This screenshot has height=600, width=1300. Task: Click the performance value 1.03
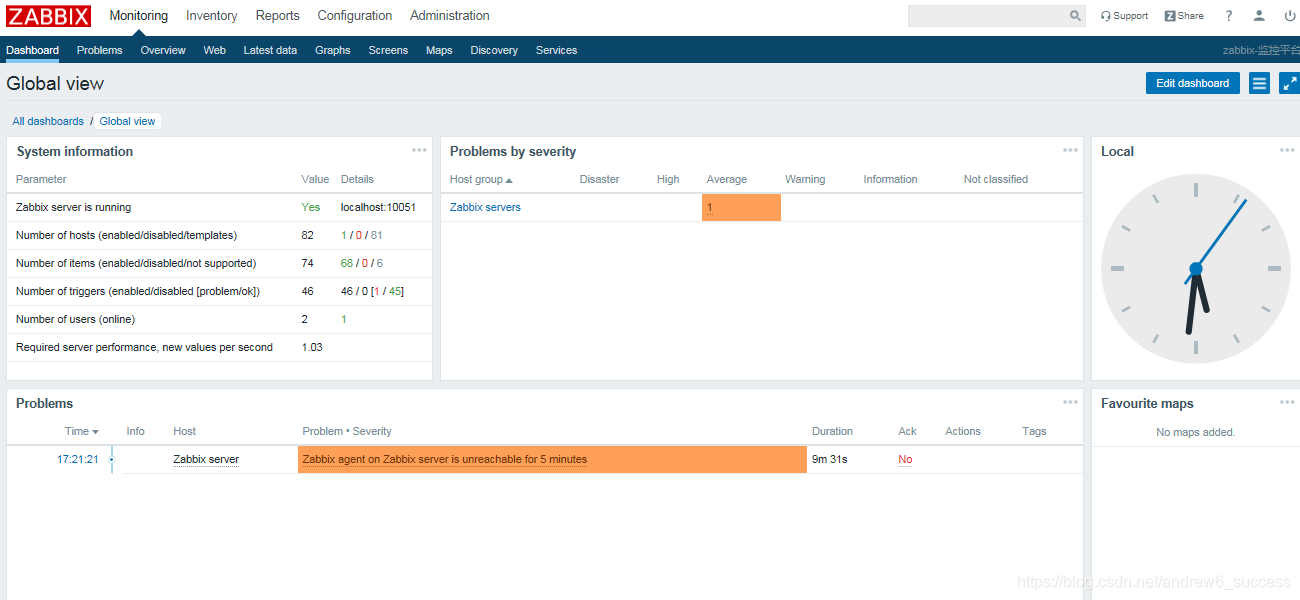[x=312, y=347]
